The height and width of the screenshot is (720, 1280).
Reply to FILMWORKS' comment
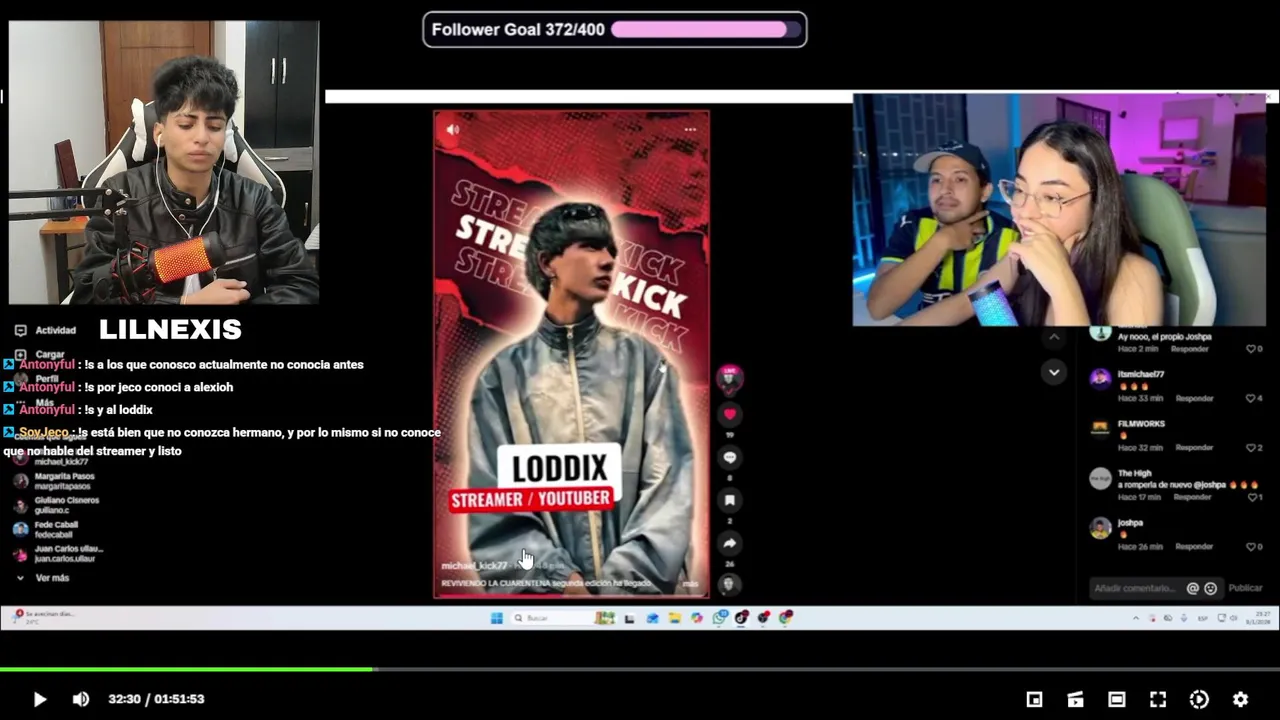click(x=1194, y=447)
